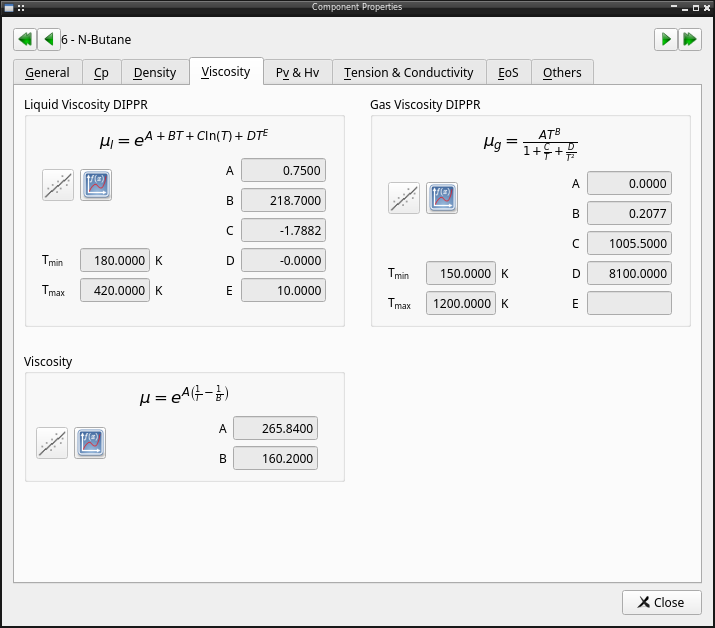Click Liquid Viscosity Tmax field 420.0000

click(x=115, y=291)
